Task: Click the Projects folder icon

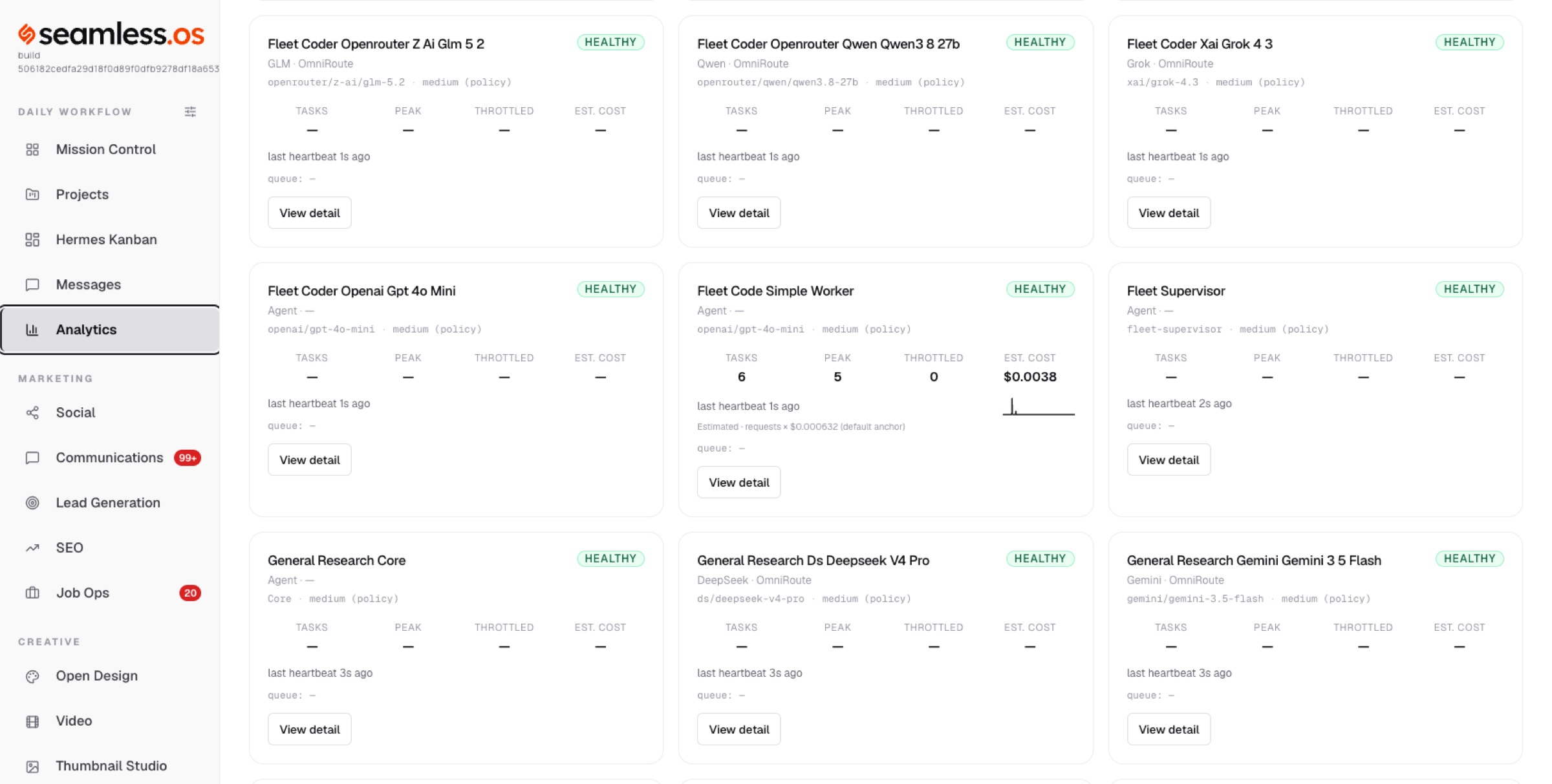Action: coord(32,195)
